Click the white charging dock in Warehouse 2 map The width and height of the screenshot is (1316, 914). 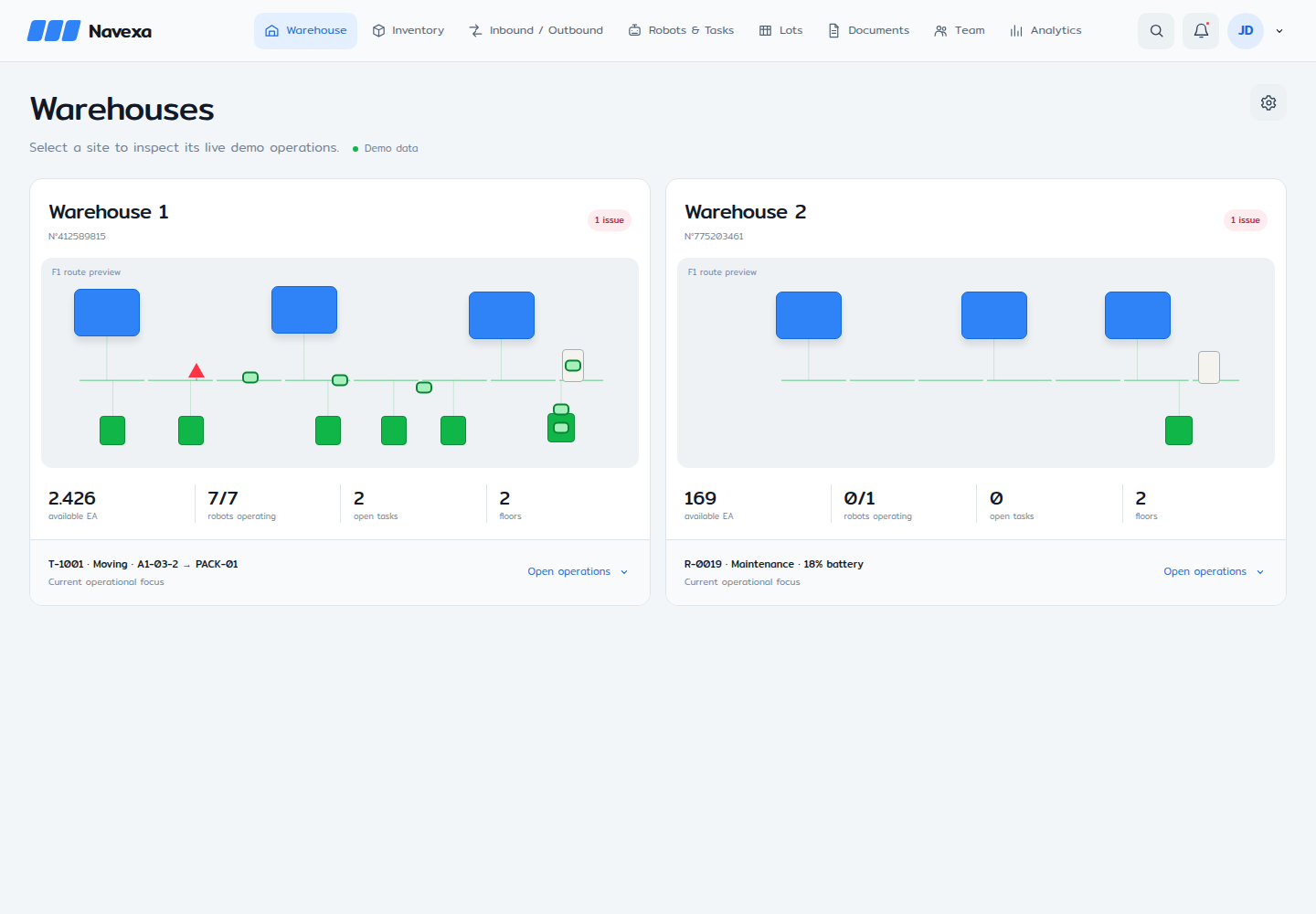click(1209, 367)
